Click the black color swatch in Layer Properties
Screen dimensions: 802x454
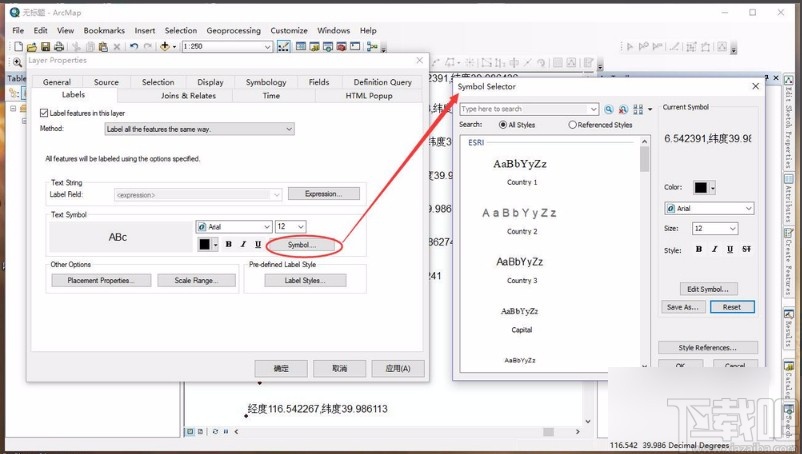pyautogui.click(x=205, y=244)
